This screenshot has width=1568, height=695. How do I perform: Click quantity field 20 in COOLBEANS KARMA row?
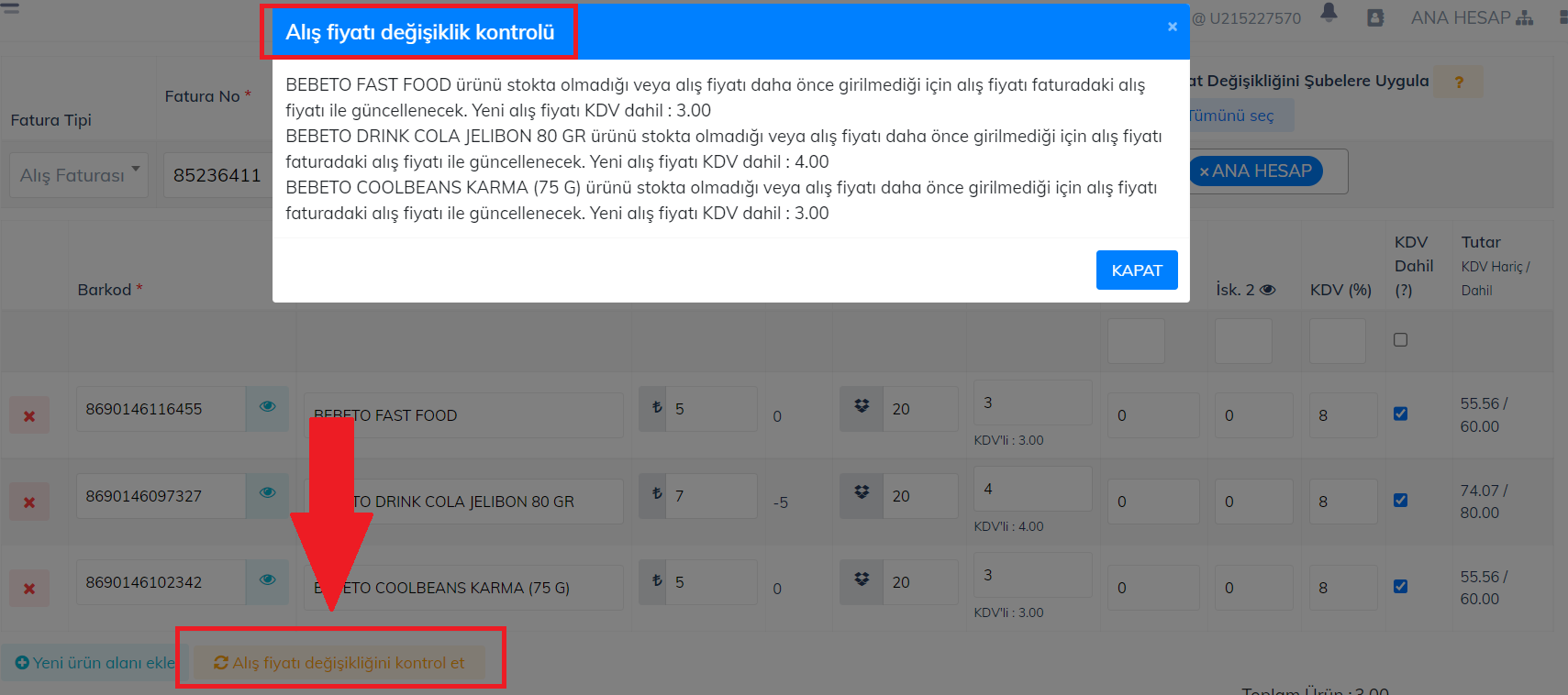920,582
